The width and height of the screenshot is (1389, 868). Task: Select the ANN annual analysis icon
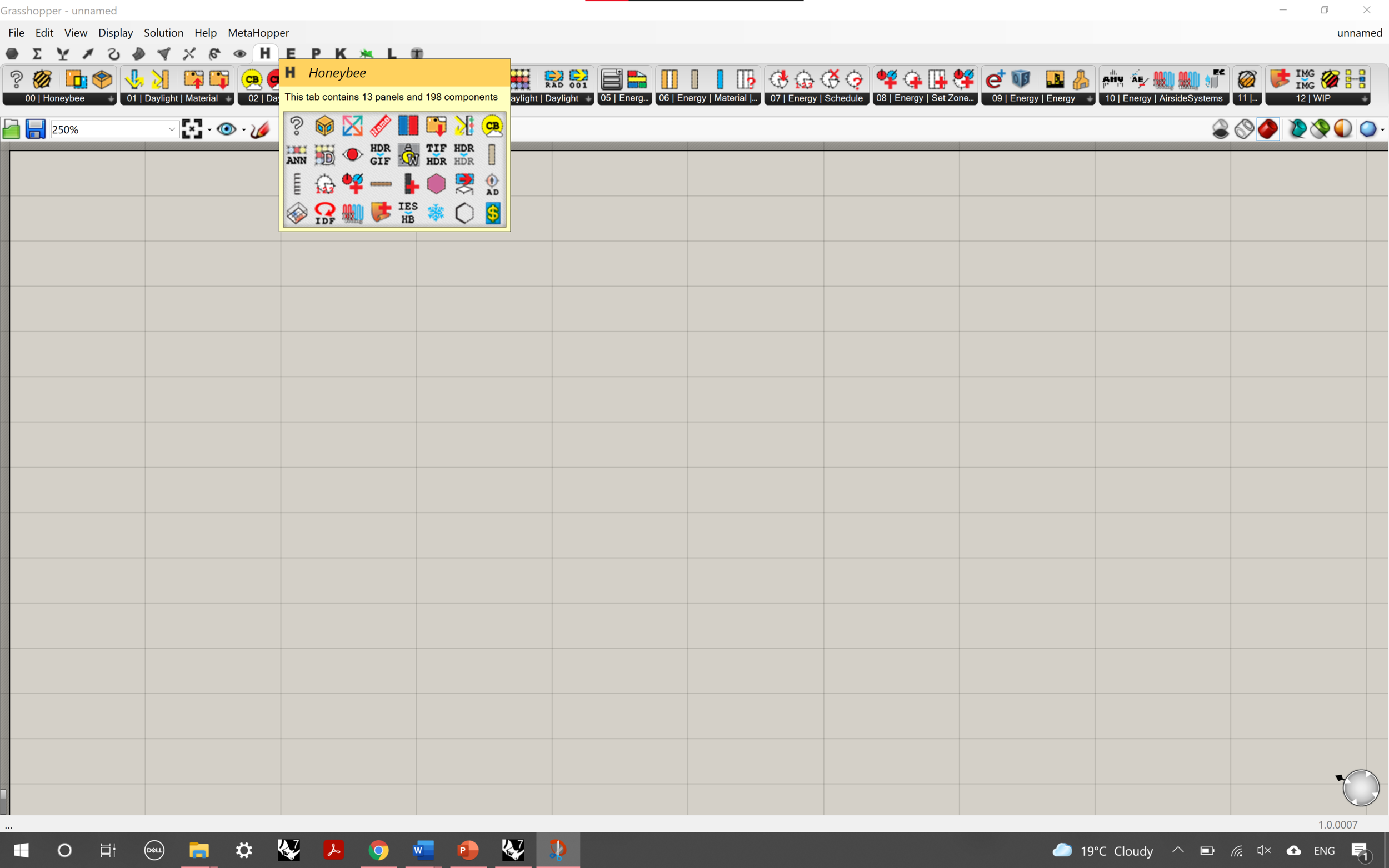click(296, 154)
